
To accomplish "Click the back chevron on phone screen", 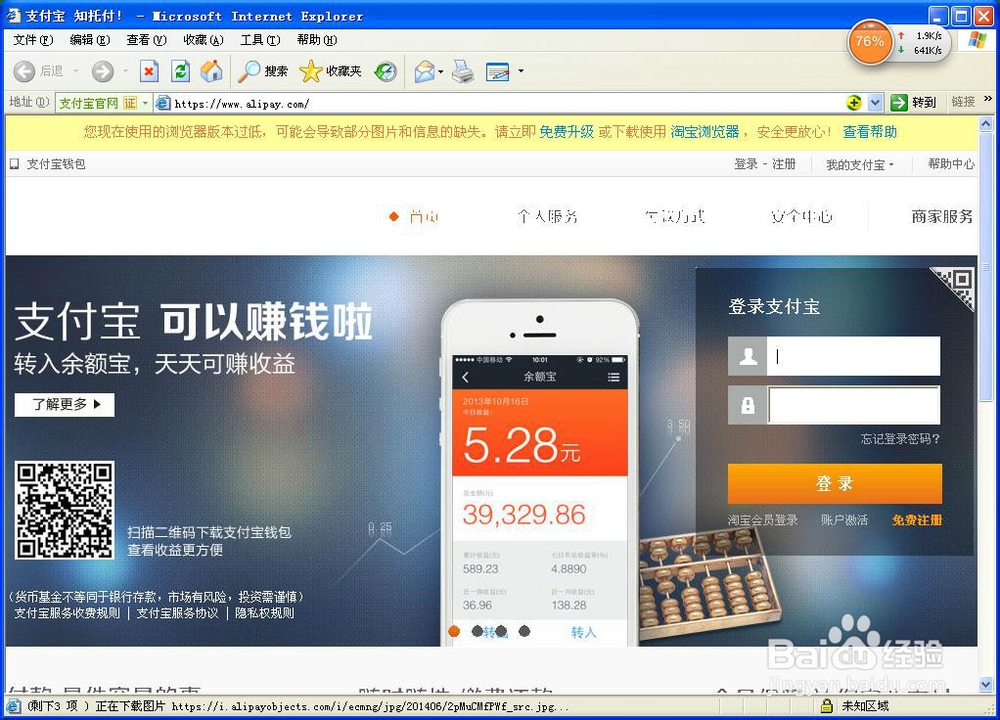I will tap(465, 377).
